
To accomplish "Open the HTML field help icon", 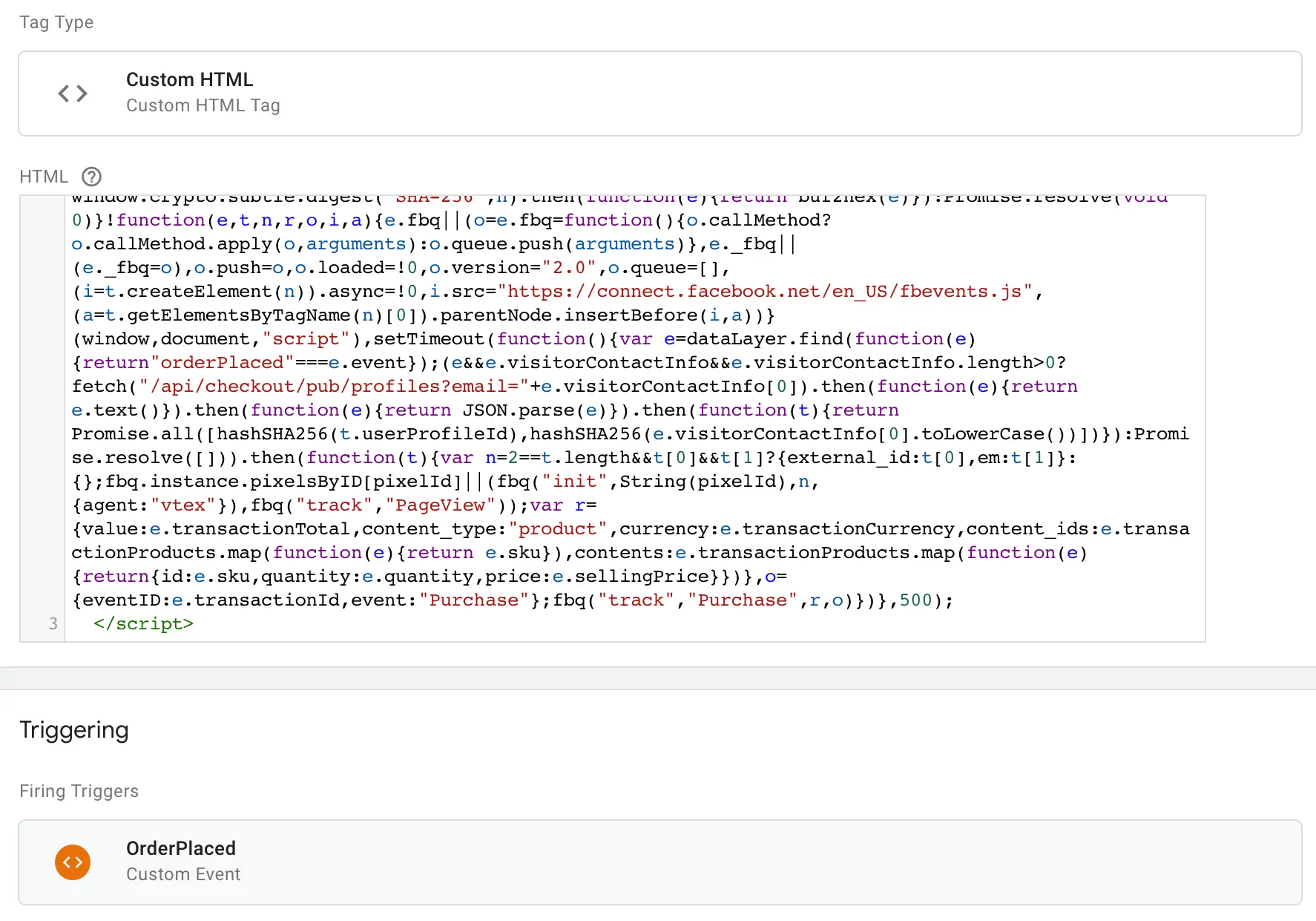I will point(91,176).
